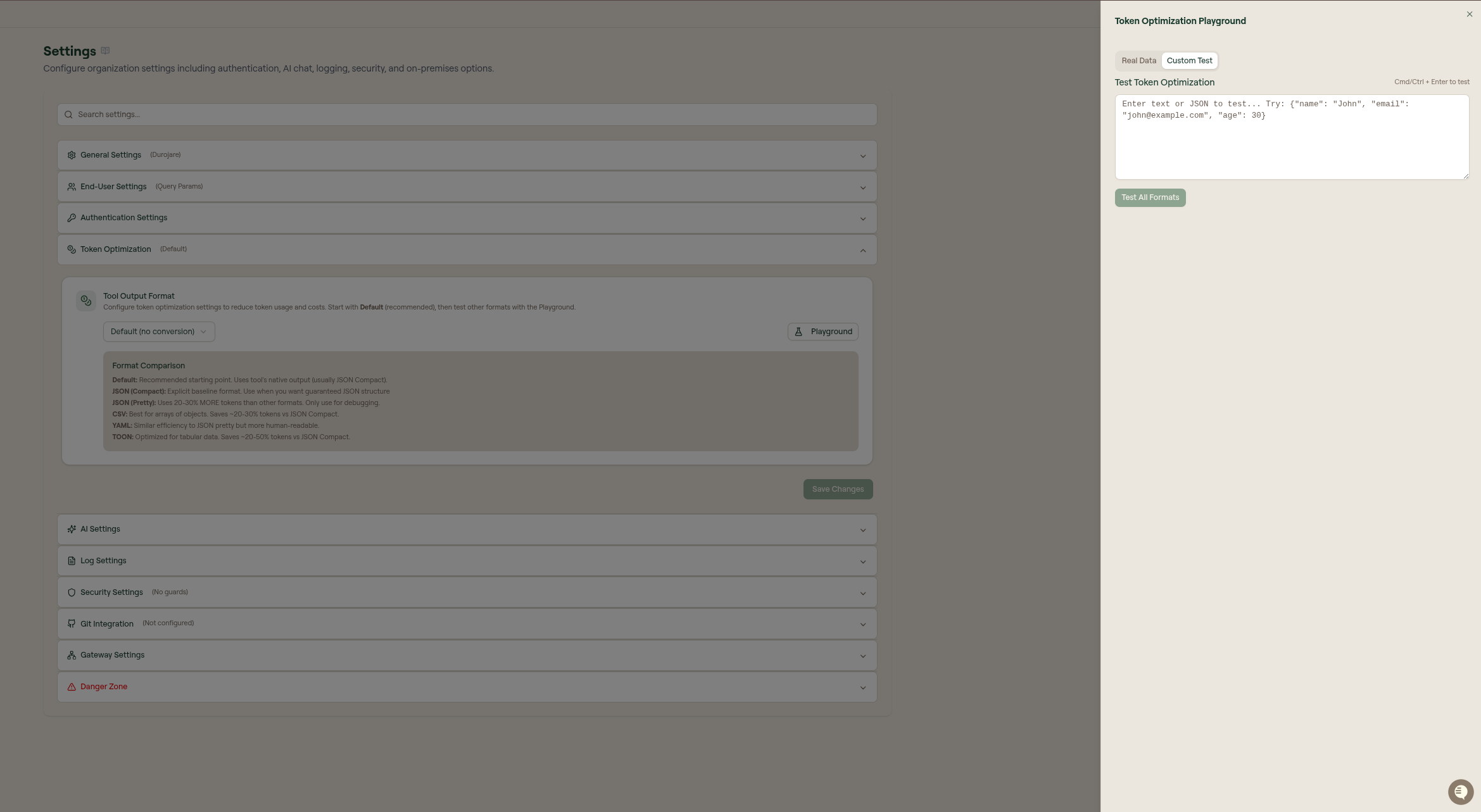Click the Danger Zone heading
Screen dimensions: 1481x812
pyautogui.click(x=104, y=687)
